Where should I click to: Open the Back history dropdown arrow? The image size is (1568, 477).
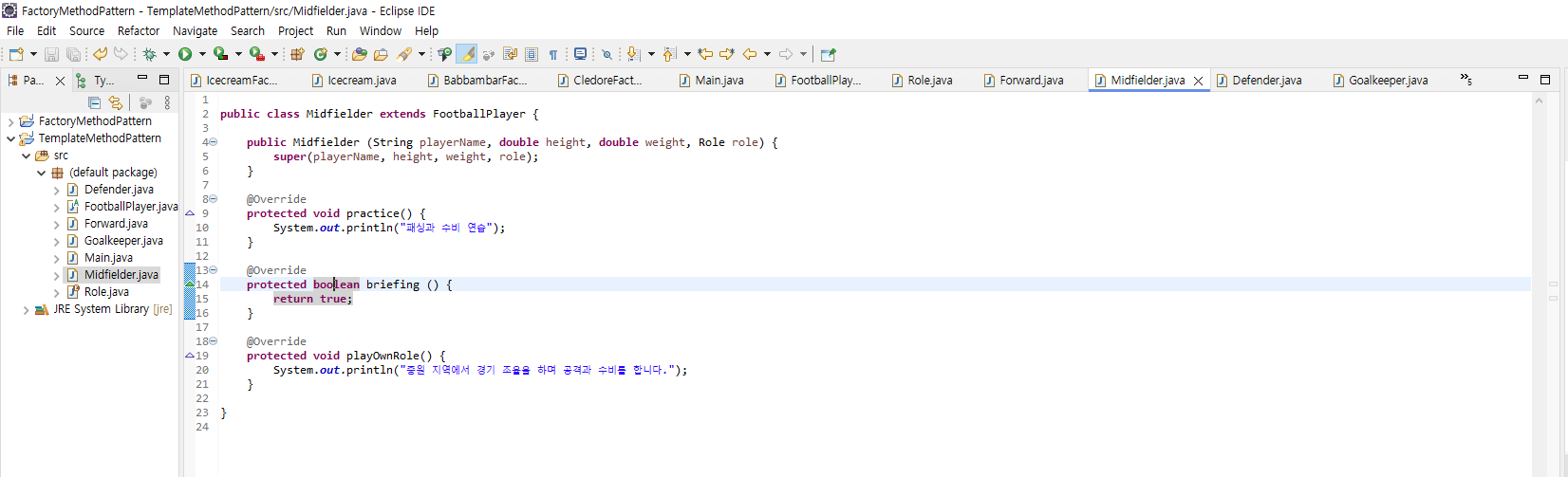[767, 54]
